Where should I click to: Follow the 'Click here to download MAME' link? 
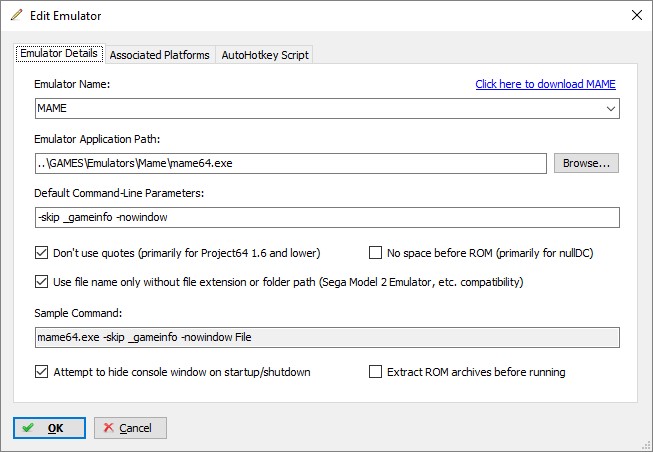tap(545, 84)
